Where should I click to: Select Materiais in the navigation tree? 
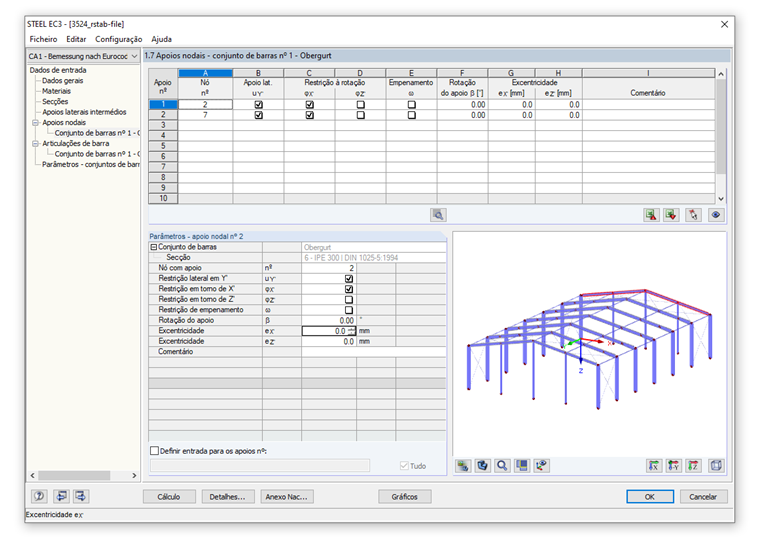point(56,91)
